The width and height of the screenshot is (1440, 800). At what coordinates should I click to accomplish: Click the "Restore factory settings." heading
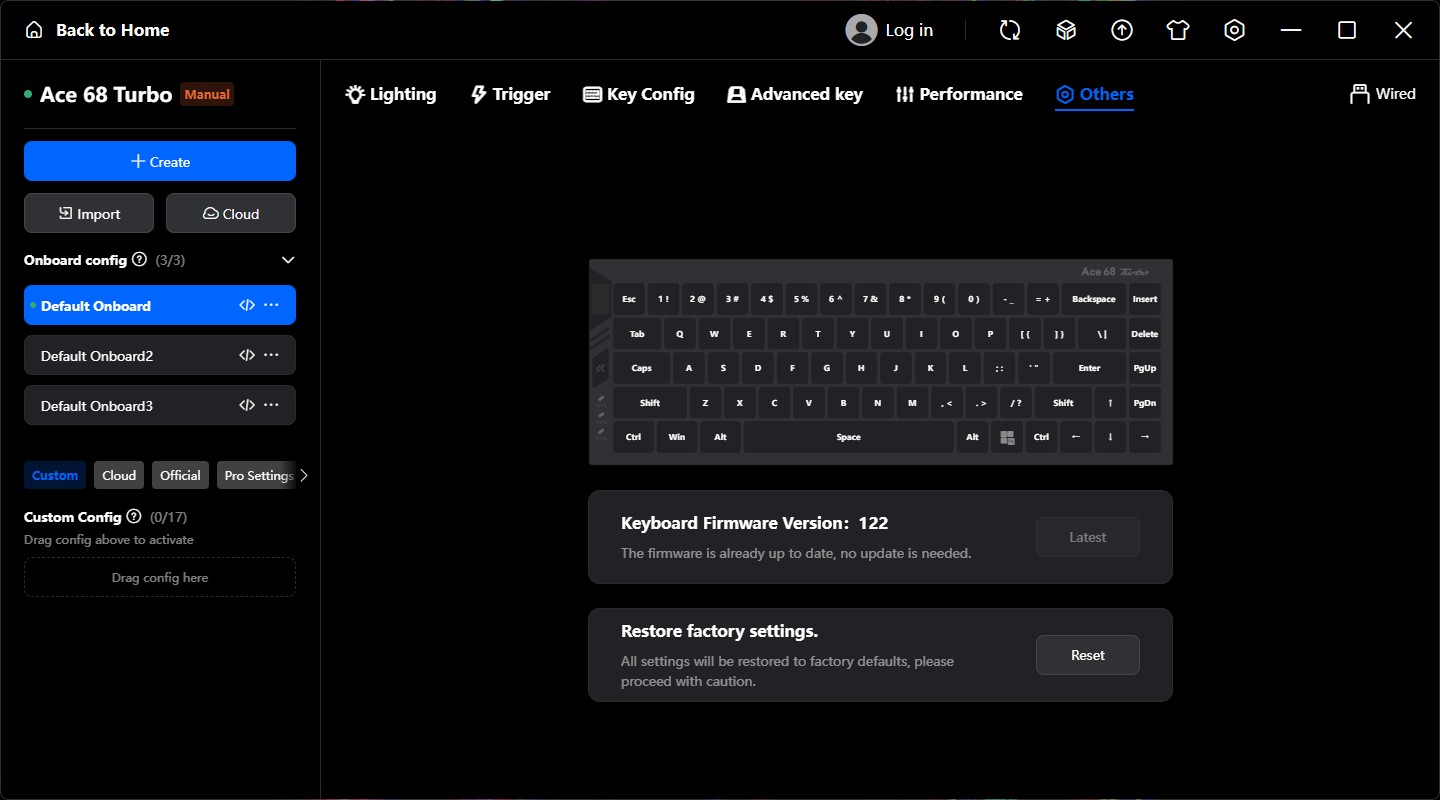point(720,631)
